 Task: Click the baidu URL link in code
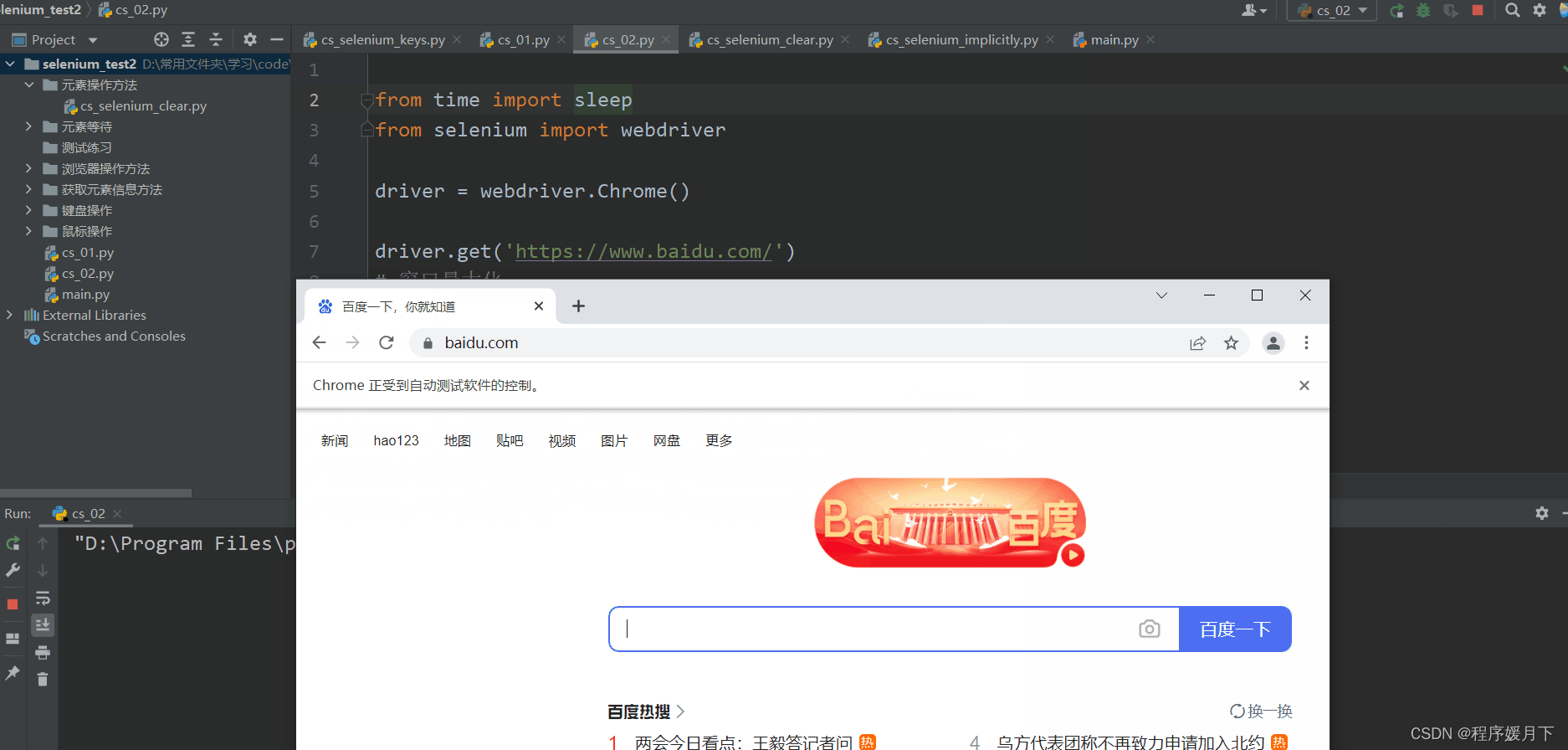click(x=643, y=251)
